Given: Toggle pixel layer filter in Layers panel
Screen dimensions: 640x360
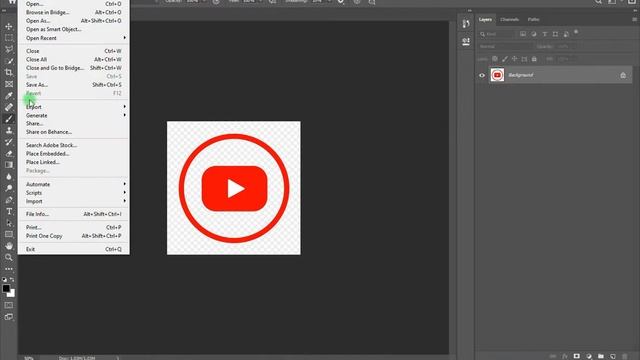Looking at the screenshot, I should [x=523, y=34].
